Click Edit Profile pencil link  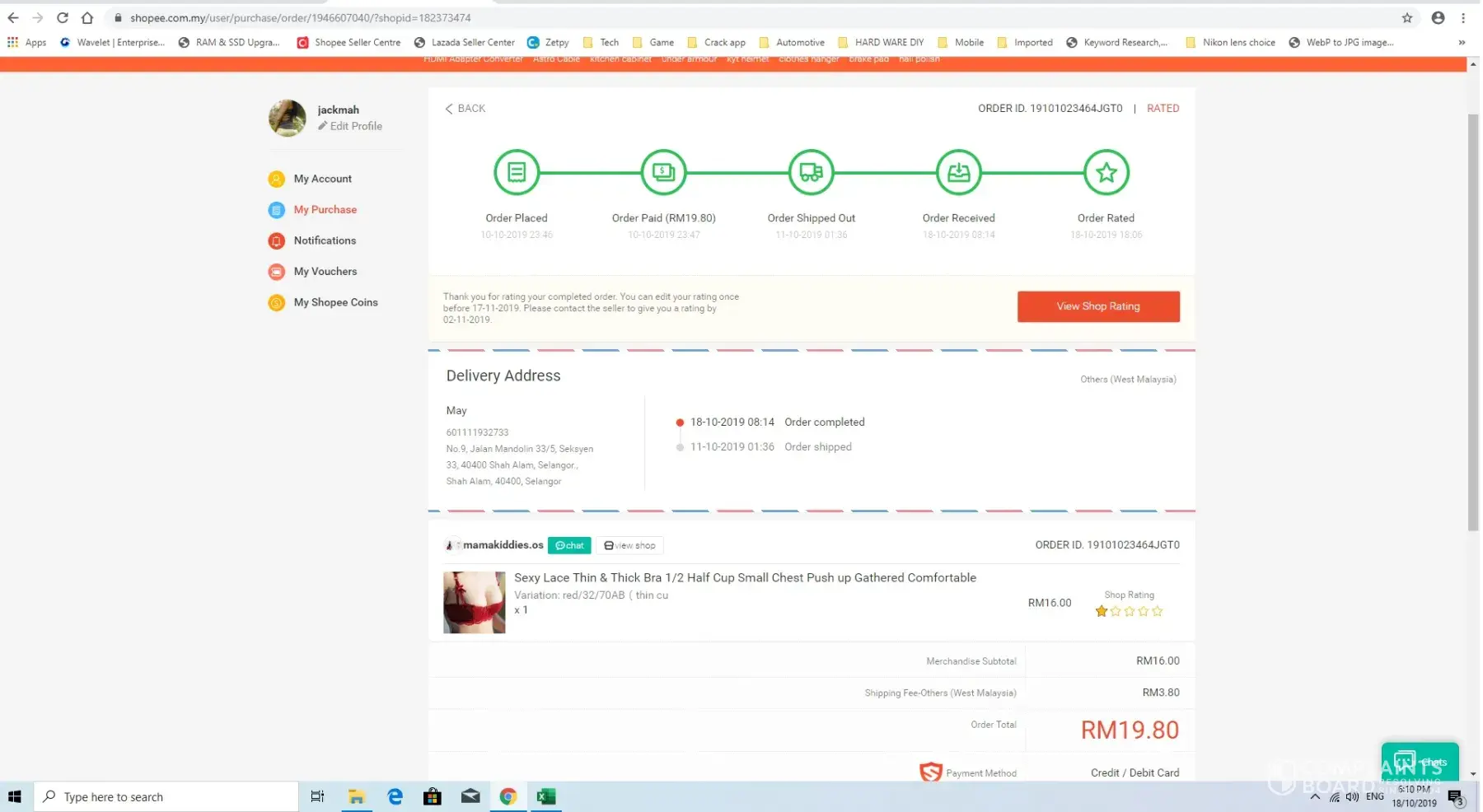(351, 126)
